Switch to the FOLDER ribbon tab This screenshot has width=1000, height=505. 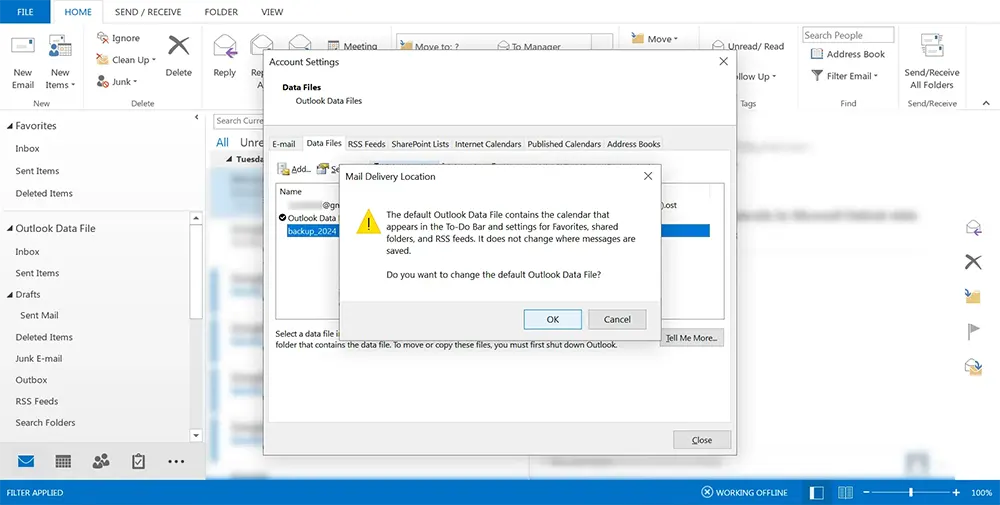(221, 11)
